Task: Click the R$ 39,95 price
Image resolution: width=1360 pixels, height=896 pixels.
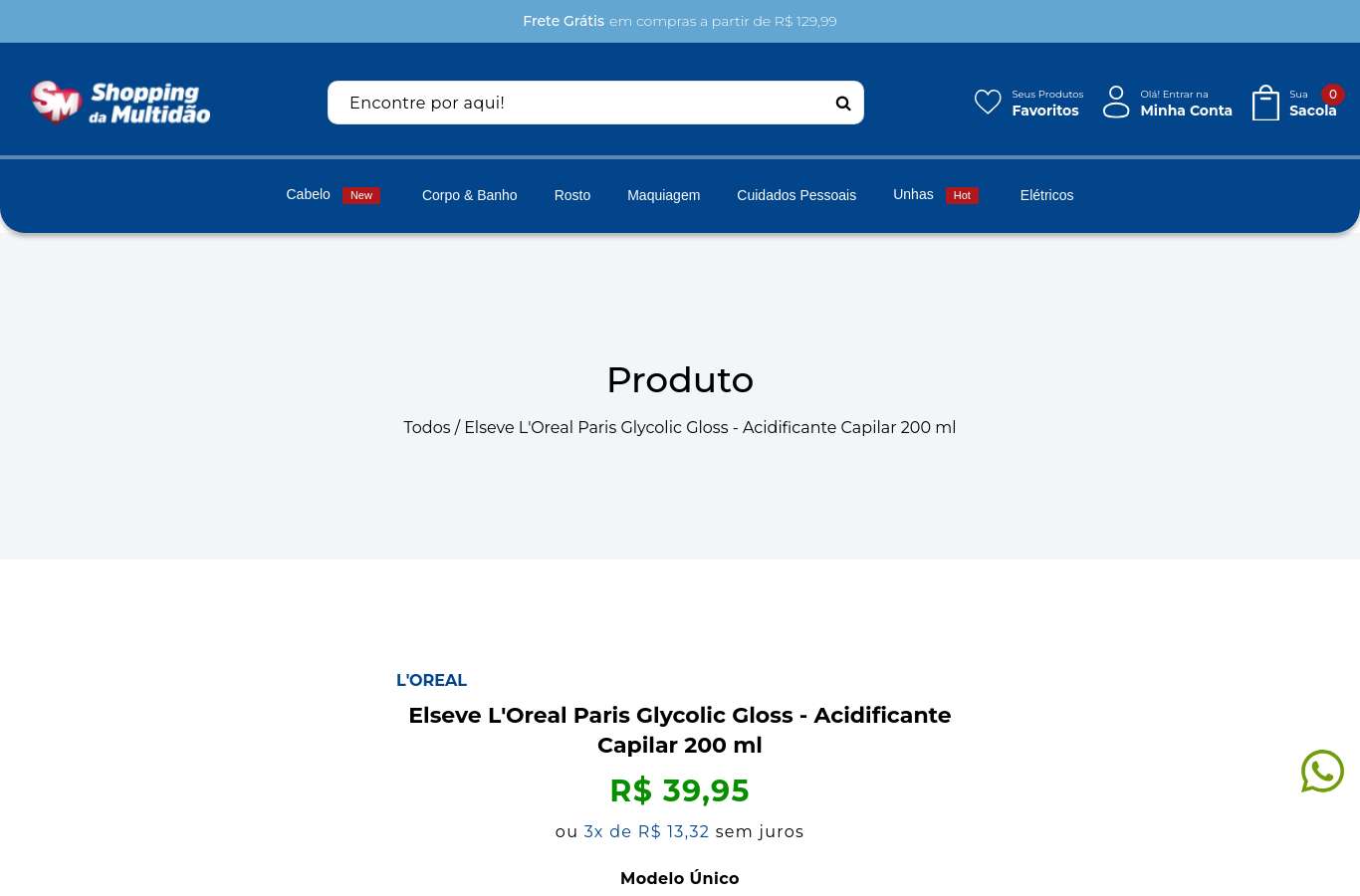Action: point(680,790)
